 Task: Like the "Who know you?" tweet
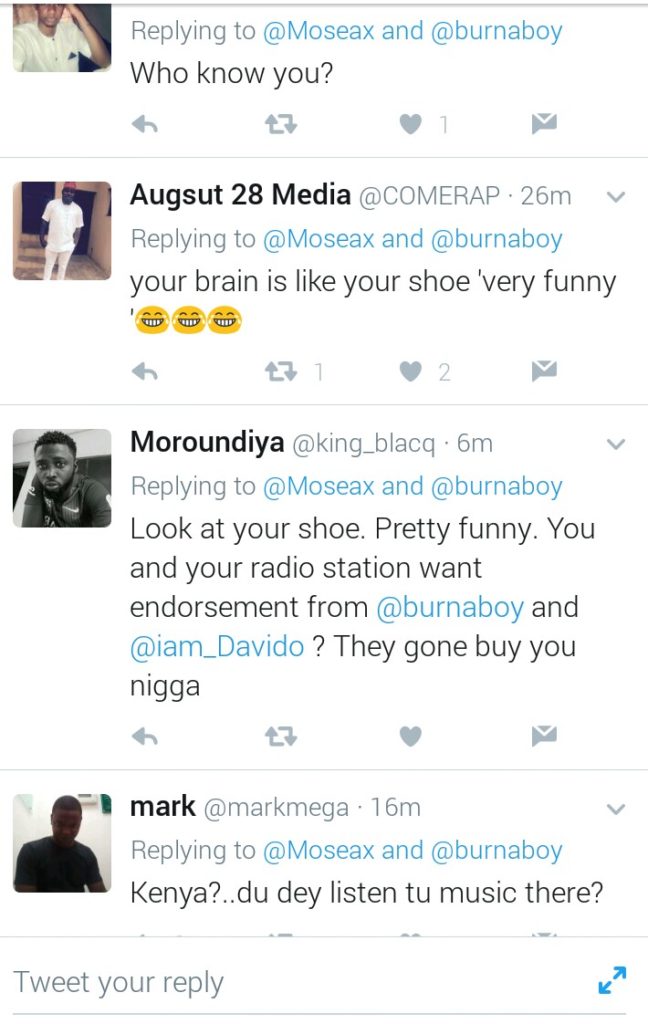pyautogui.click(x=410, y=123)
